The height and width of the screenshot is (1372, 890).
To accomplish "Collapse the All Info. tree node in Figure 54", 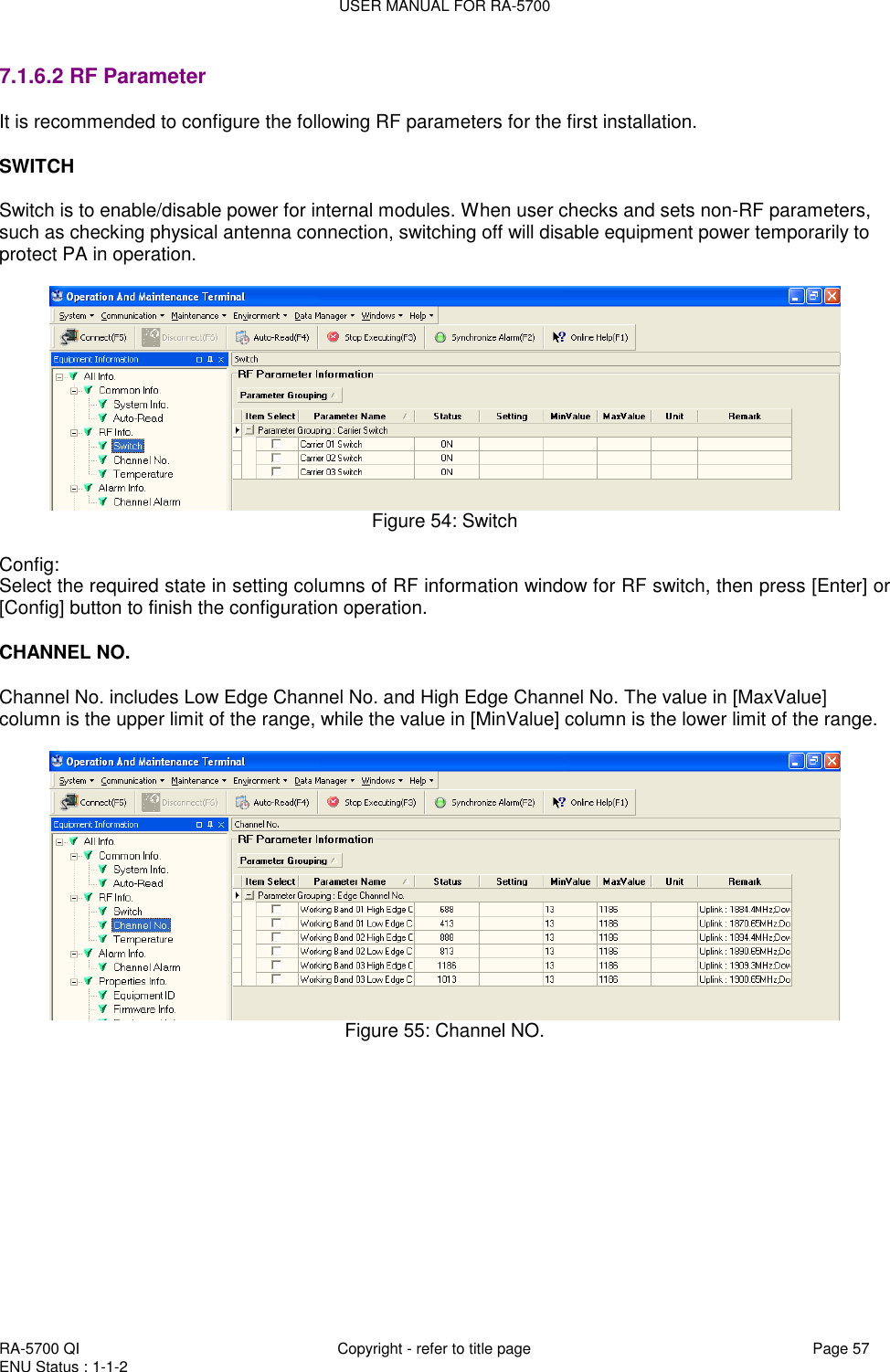I will tap(59, 376).
